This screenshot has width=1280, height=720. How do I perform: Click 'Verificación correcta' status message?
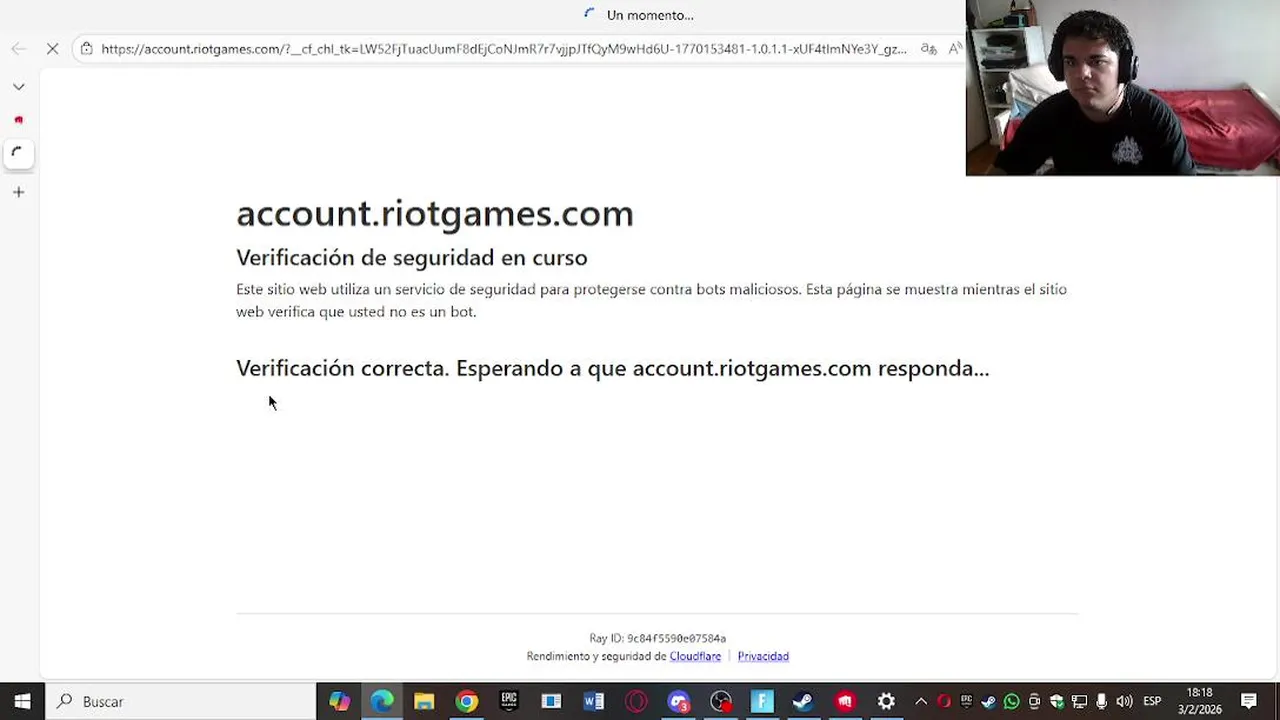coord(612,368)
